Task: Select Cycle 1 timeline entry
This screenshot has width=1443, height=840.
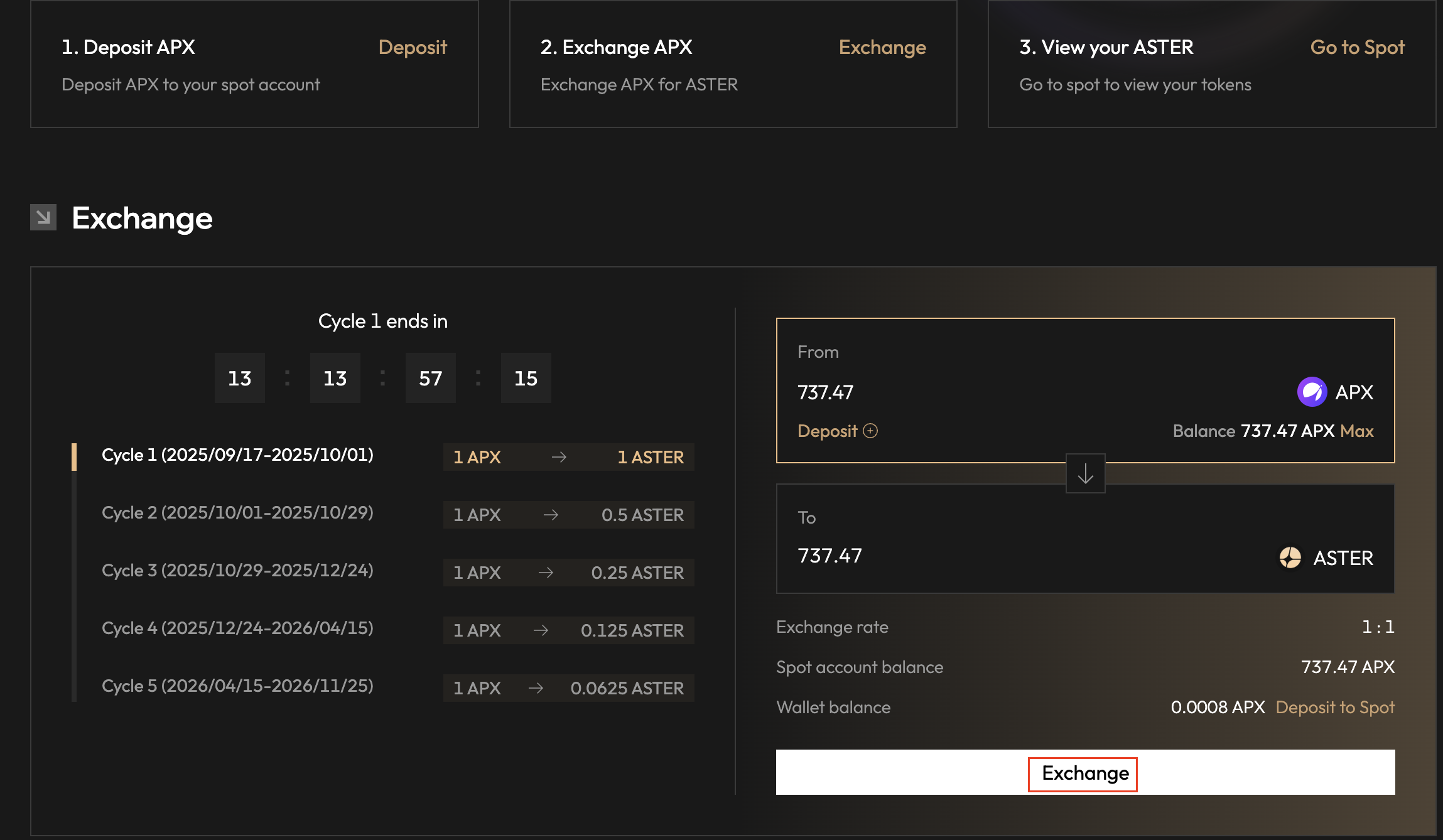Action: point(237,455)
